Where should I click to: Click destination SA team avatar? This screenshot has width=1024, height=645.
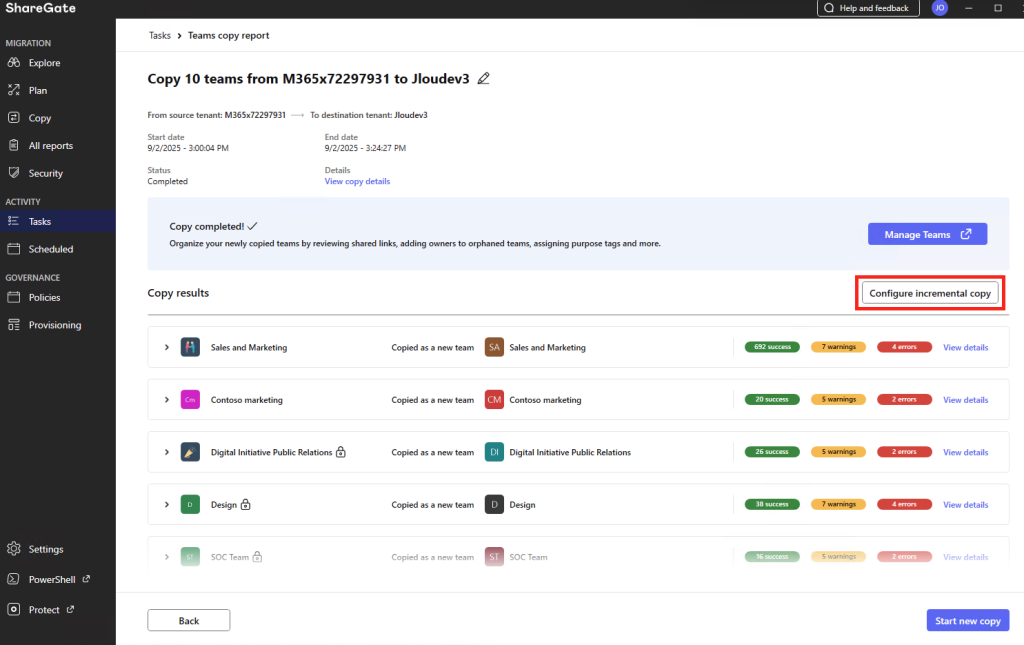[x=494, y=347]
